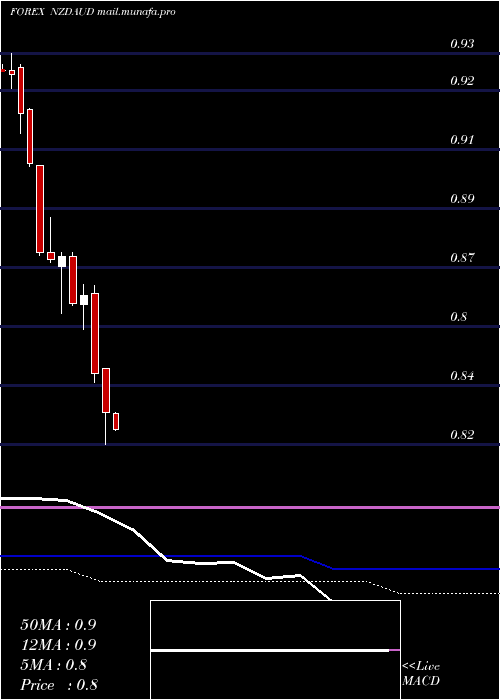Click the 0.82 price axis label
This screenshot has height=700, width=500.
(462, 434)
